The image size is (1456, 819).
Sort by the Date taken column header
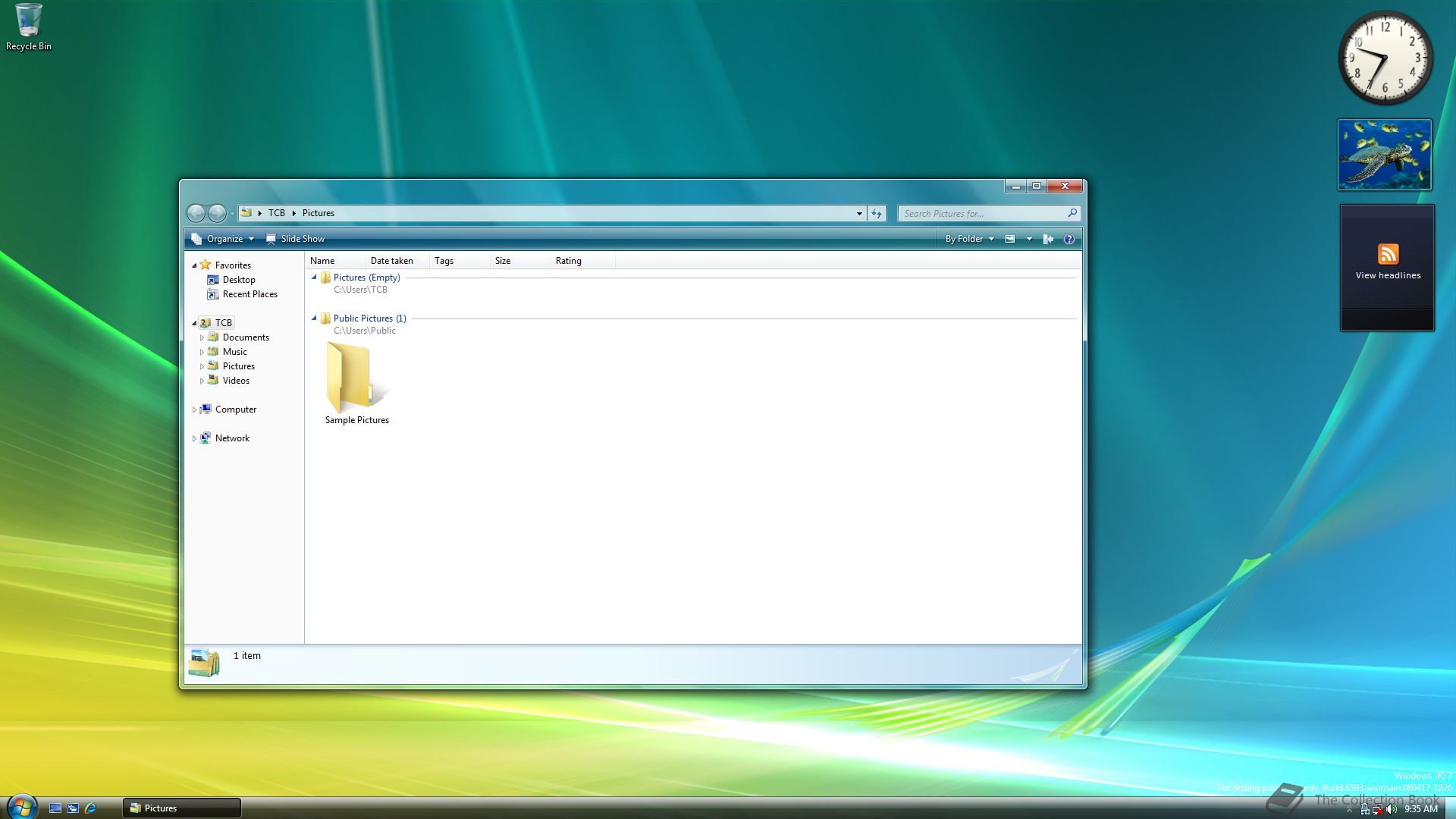click(397, 261)
